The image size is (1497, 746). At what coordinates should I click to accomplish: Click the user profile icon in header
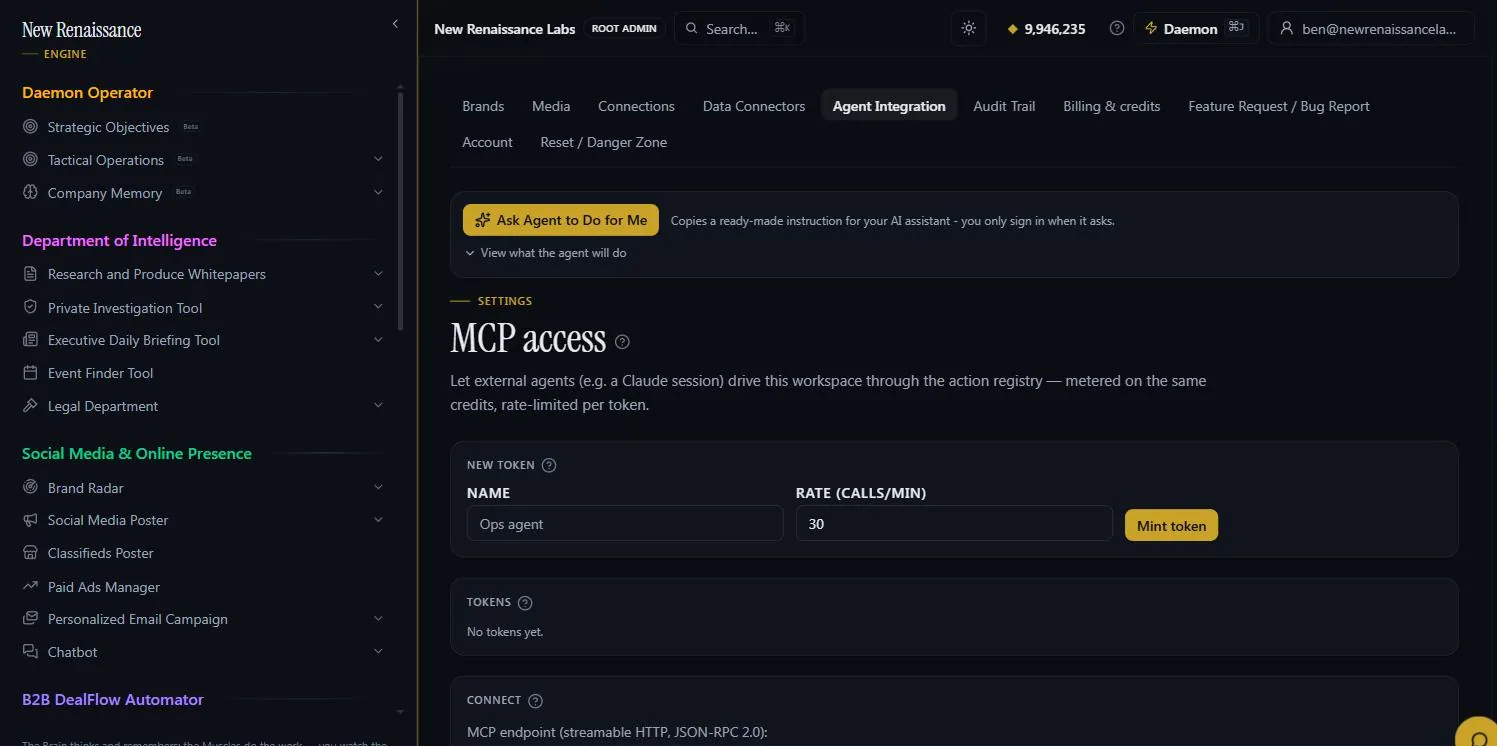tap(1287, 29)
